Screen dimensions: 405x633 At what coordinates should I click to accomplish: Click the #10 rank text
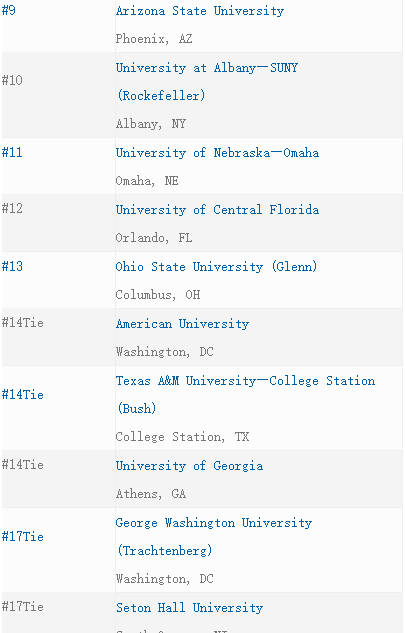click(12, 80)
